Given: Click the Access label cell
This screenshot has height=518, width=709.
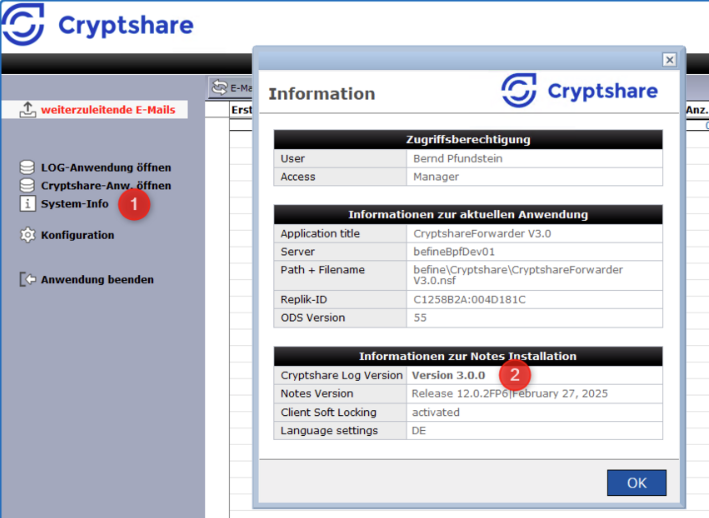Looking at the screenshot, I should pos(340,177).
